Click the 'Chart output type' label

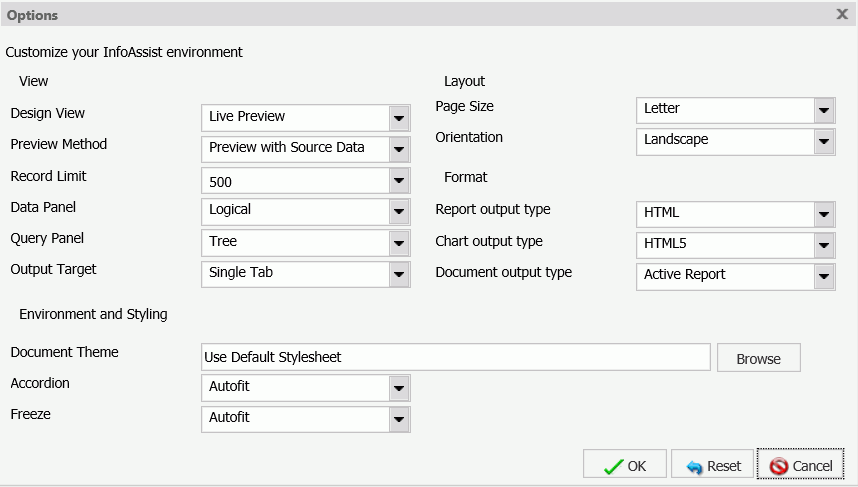(489, 241)
